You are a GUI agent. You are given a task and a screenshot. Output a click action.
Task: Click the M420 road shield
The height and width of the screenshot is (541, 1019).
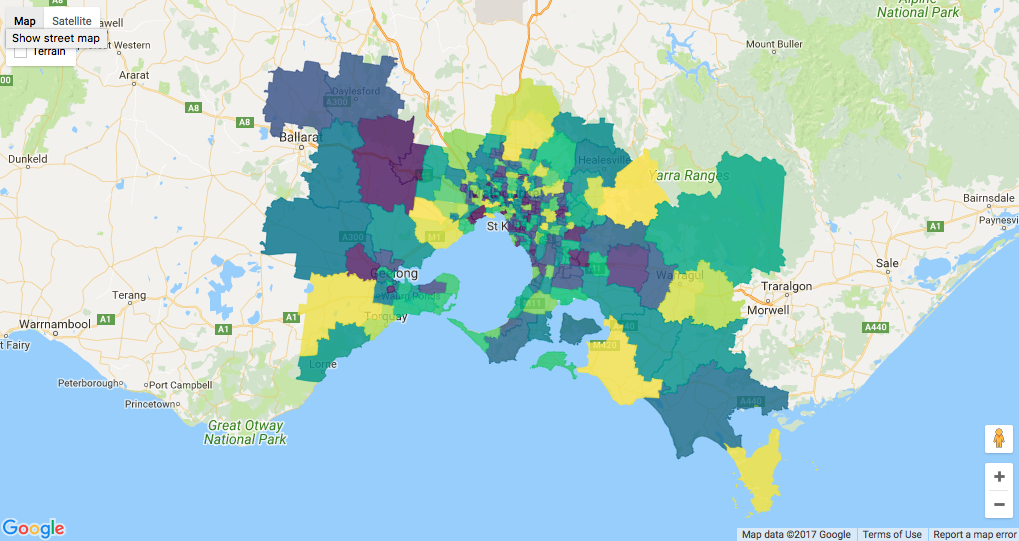604,345
